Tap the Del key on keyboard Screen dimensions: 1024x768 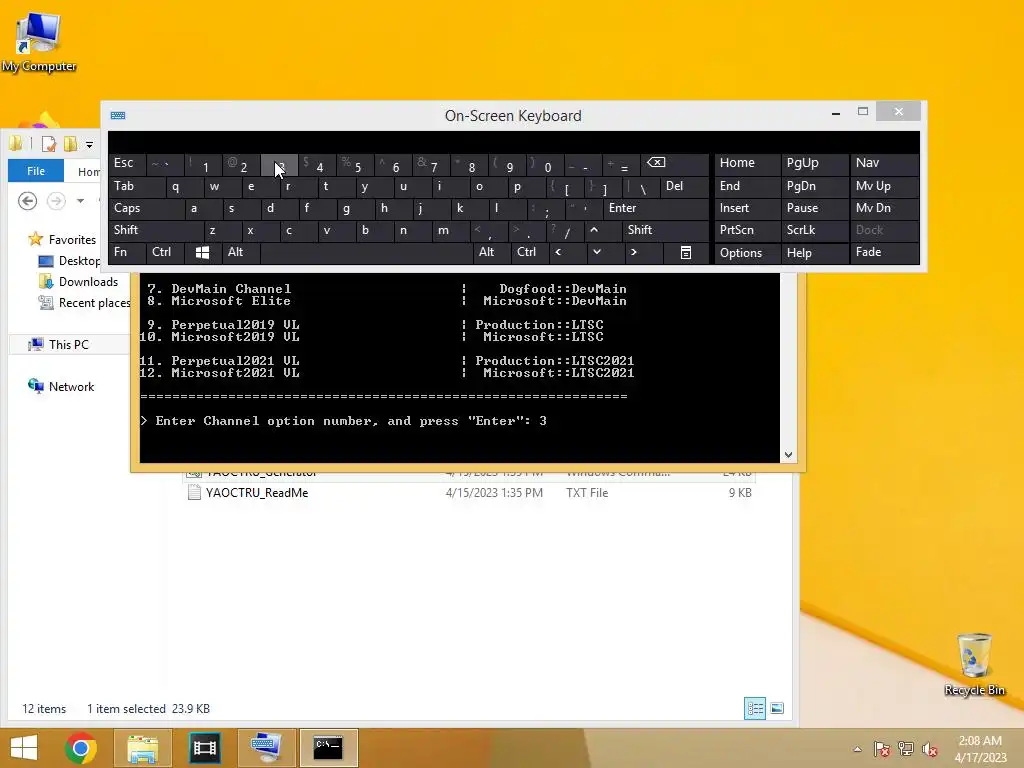click(x=684, y=187)
